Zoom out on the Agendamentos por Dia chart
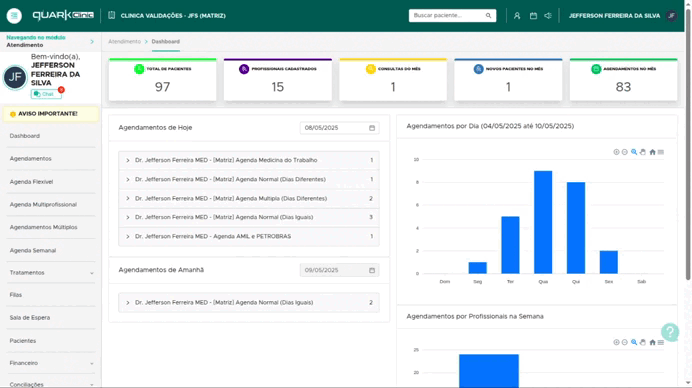 624,152
